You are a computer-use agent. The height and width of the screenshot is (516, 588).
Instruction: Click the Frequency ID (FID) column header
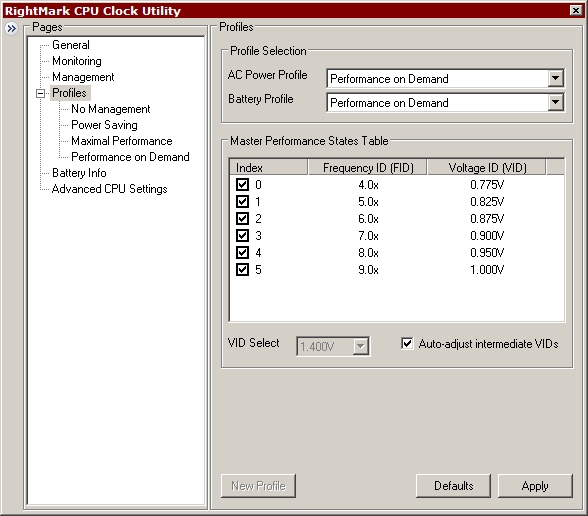368,168
